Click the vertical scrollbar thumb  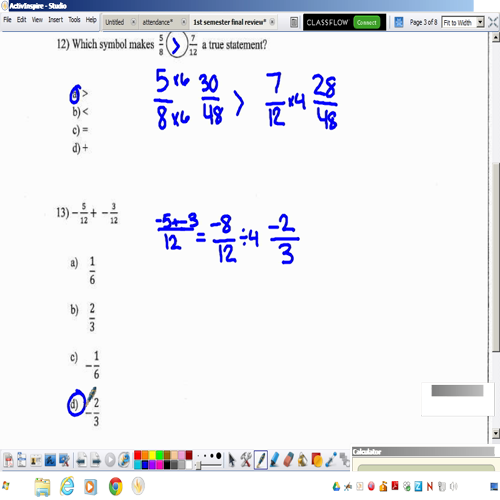(496, 257)
